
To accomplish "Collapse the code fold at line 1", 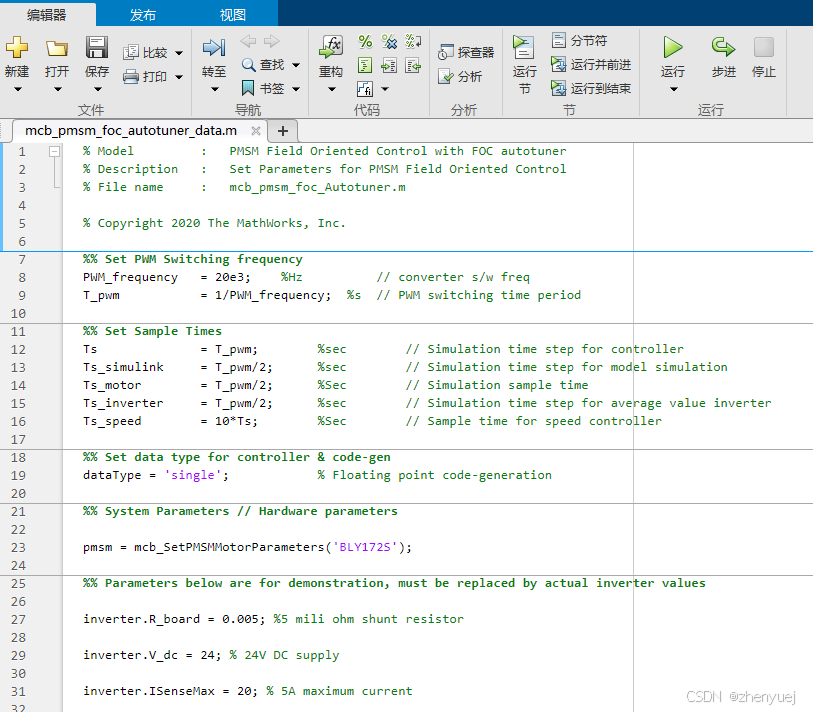I will pos(54,151).
